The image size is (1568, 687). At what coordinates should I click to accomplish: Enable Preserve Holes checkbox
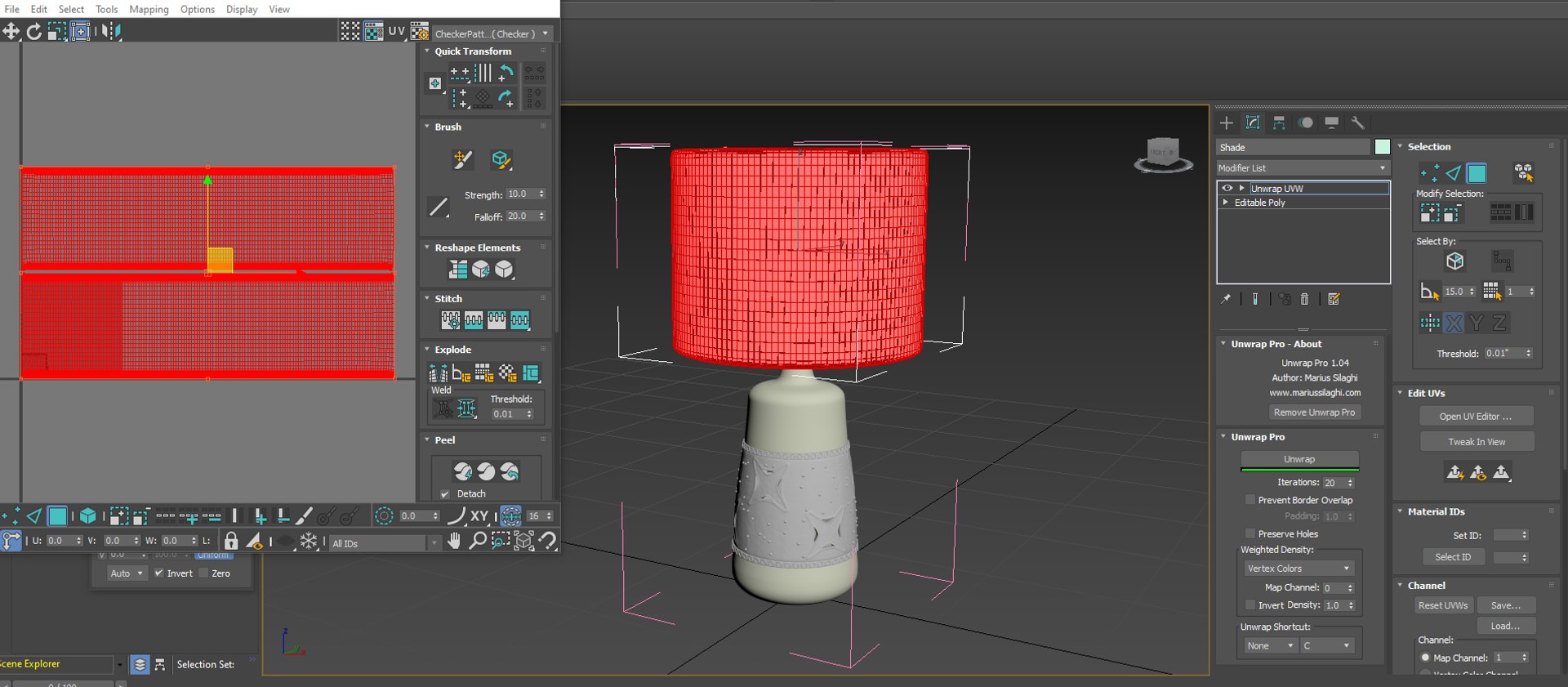point(1249,533)
